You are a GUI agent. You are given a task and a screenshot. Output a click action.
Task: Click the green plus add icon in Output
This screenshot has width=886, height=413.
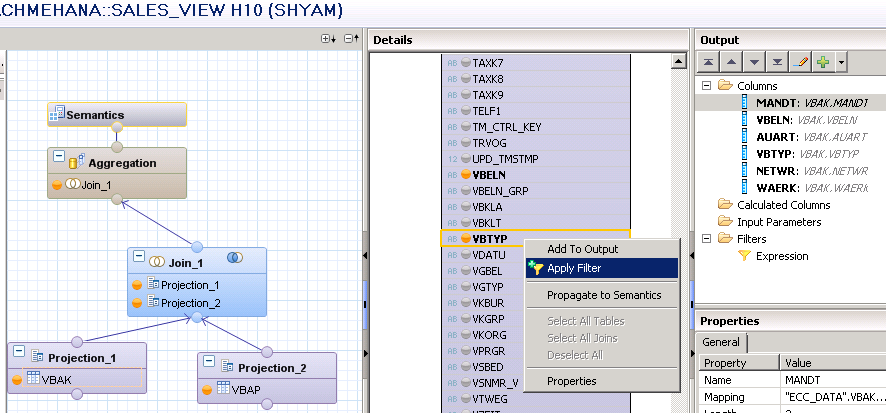coord(823,62)
